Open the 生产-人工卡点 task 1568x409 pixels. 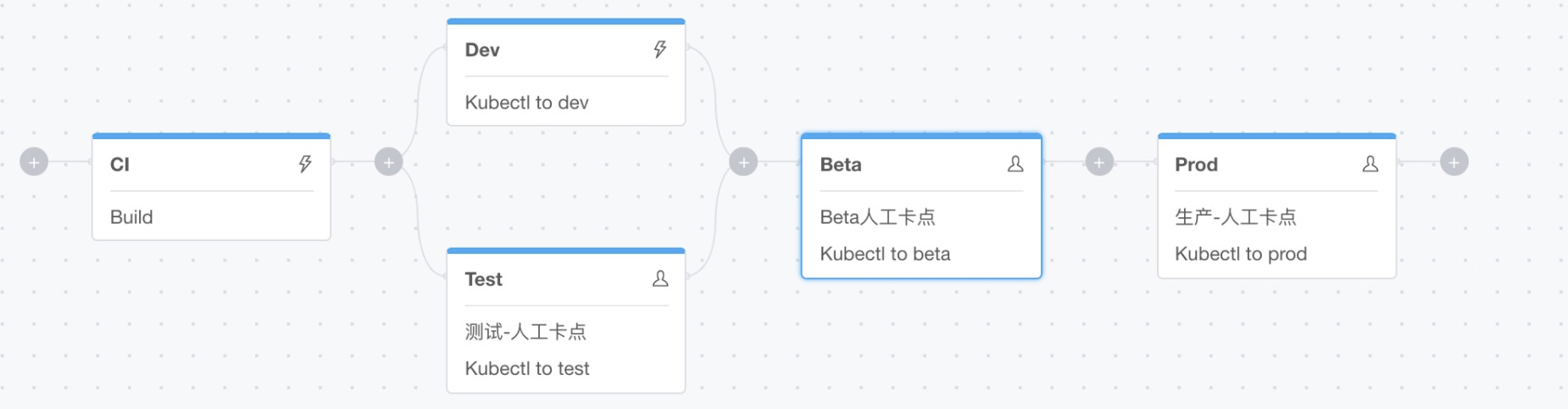click(x=1235, y=217)
